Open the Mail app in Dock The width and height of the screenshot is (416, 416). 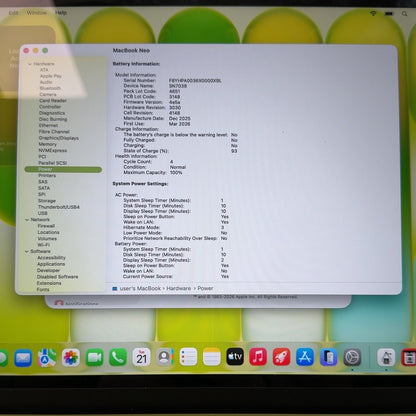pos(23,358)
